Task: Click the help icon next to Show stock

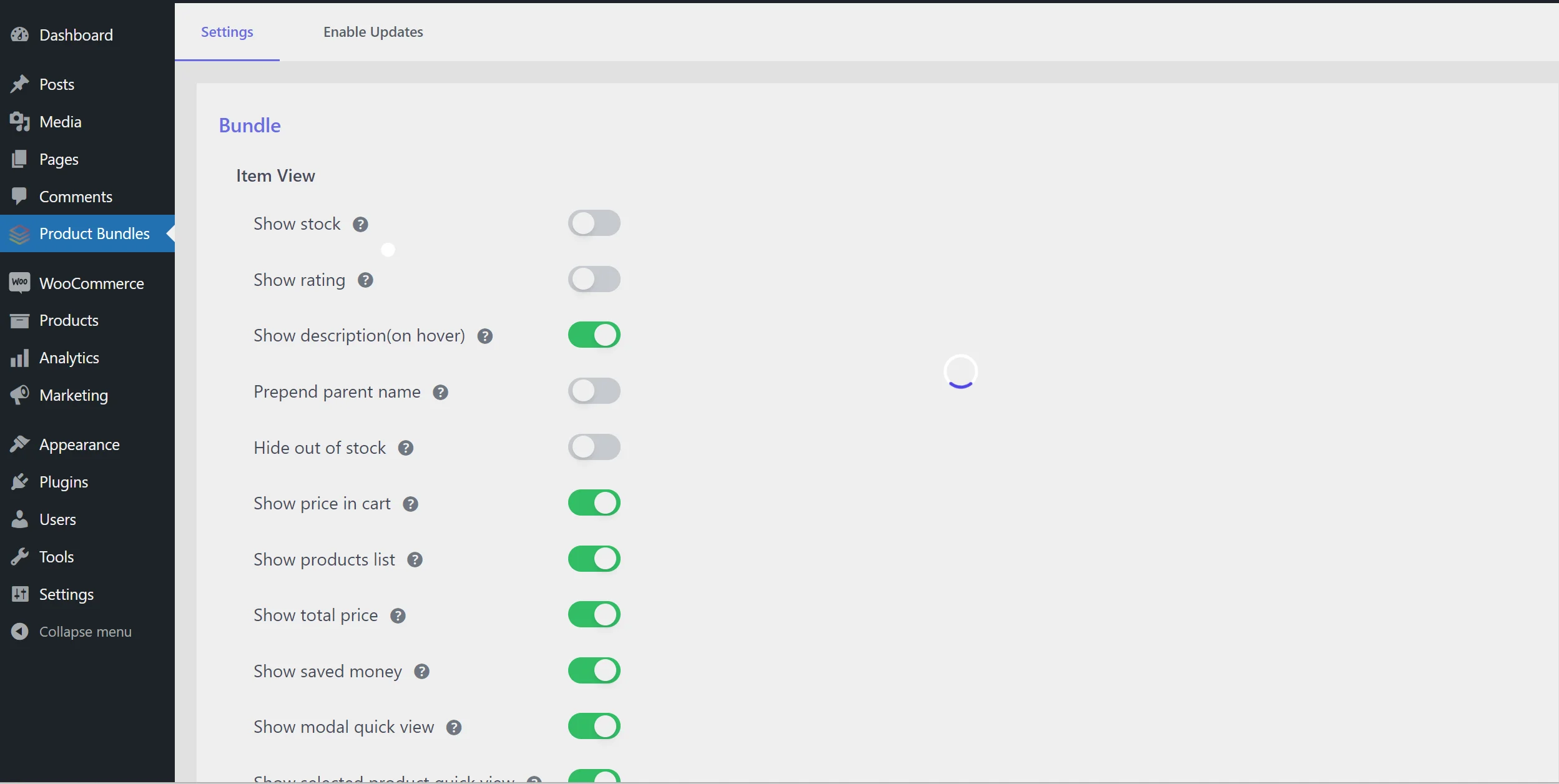Action: [x=362, y=222]
